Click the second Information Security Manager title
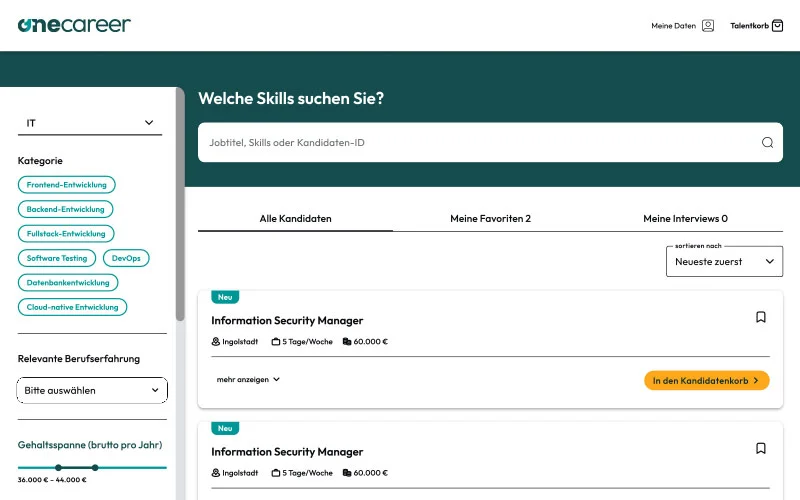Image resolution: width=800 pixels, height=500 pixels. (x=287, y=452)
